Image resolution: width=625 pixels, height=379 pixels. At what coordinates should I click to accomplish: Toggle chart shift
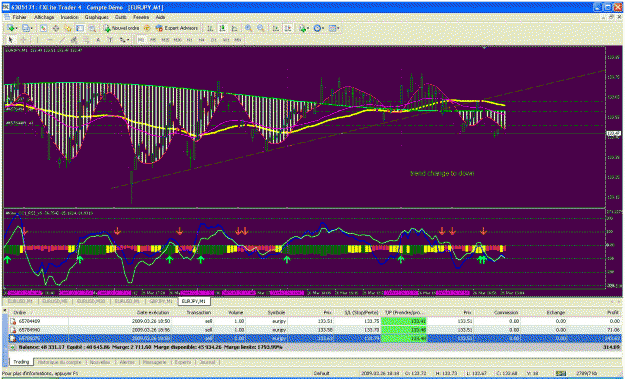[288, 28]
